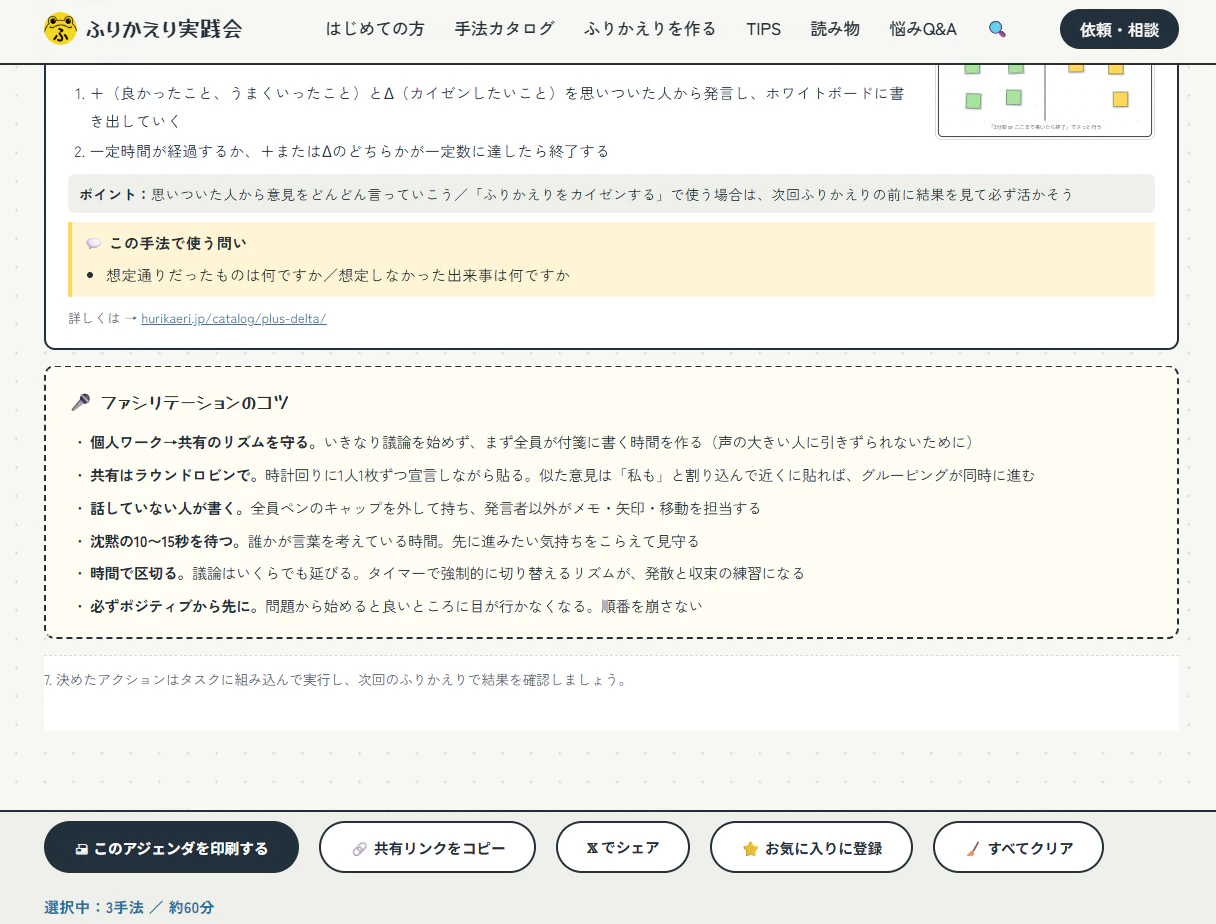Viewport: 1216px width, 924px height.
Task: Click tip 共有はラウンドロビンで。
Action: coord(176,475)
